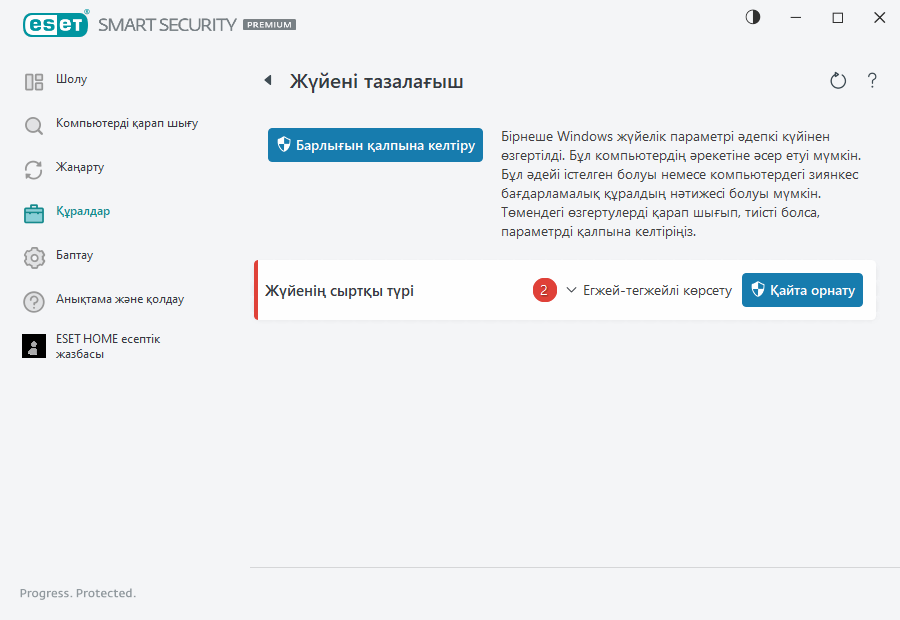900x620 pixels.
Task: Click the help and support question icon
Action: pyautogui.click(x=34, y=301)
